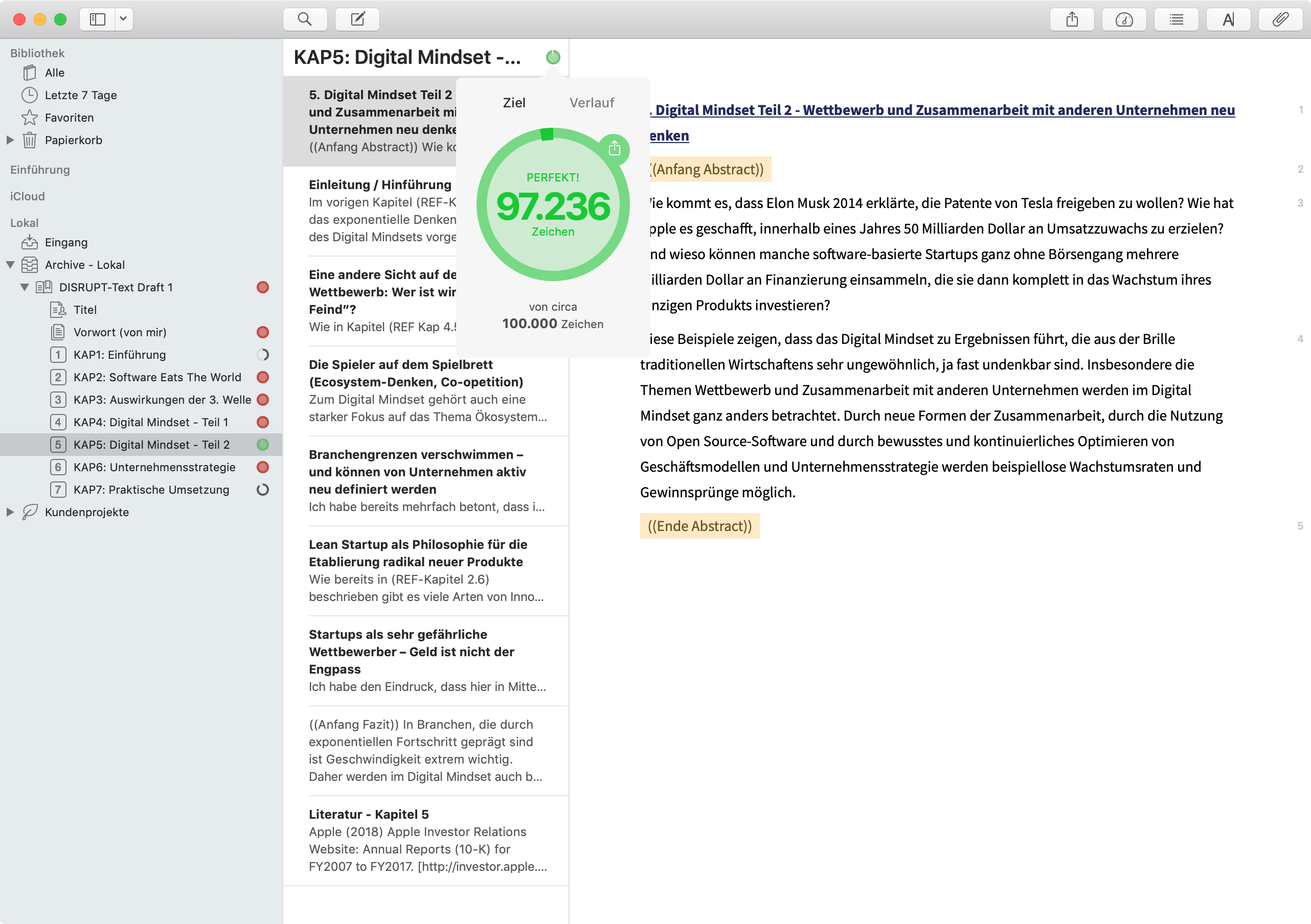
Task: Open the statistics dashboard icon
Action: 1124,19
